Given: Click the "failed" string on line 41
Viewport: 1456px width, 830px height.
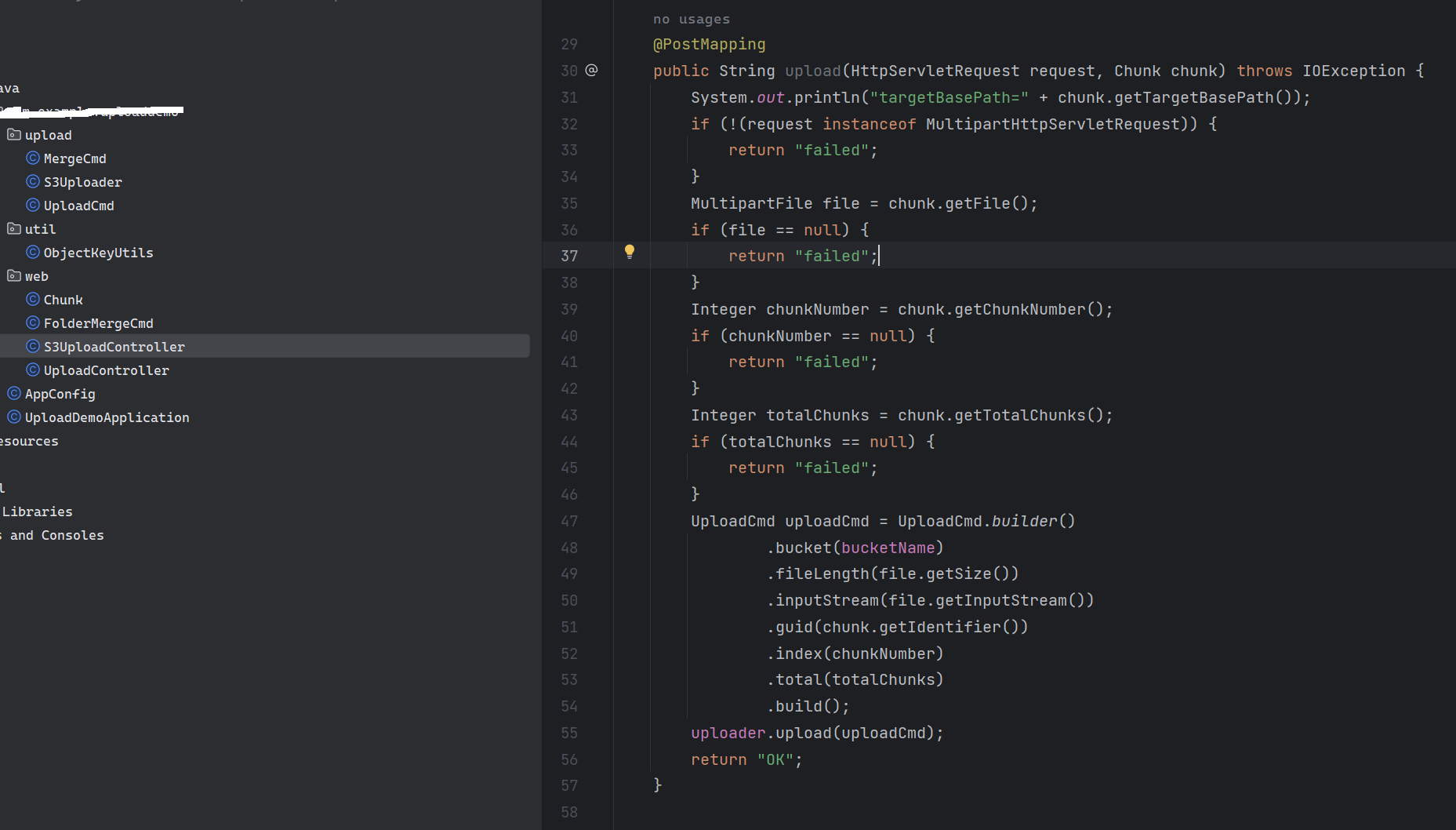Looking at the screenshot, I should pos(832,362).
